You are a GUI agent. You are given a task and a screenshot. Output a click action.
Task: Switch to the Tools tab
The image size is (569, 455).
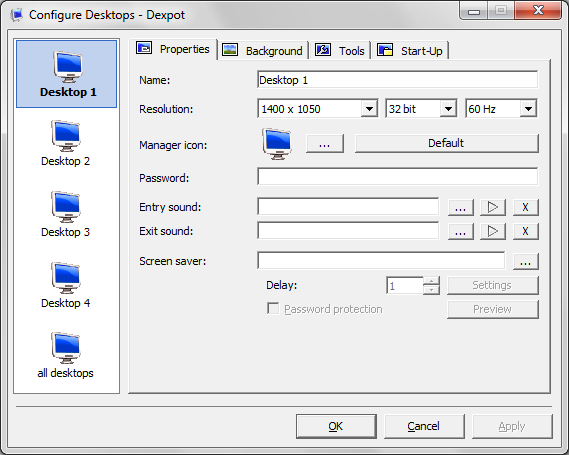[340, 50]
